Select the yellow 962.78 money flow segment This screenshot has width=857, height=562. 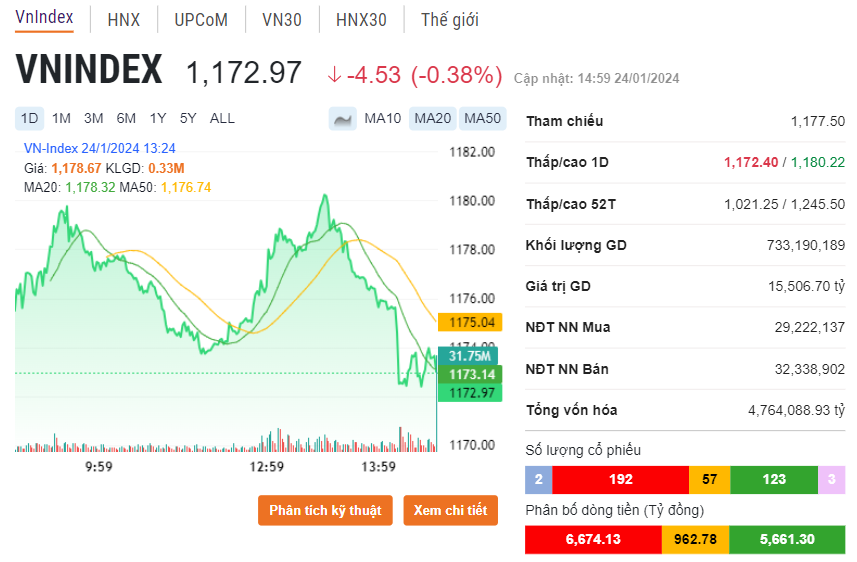click(696, 540)
